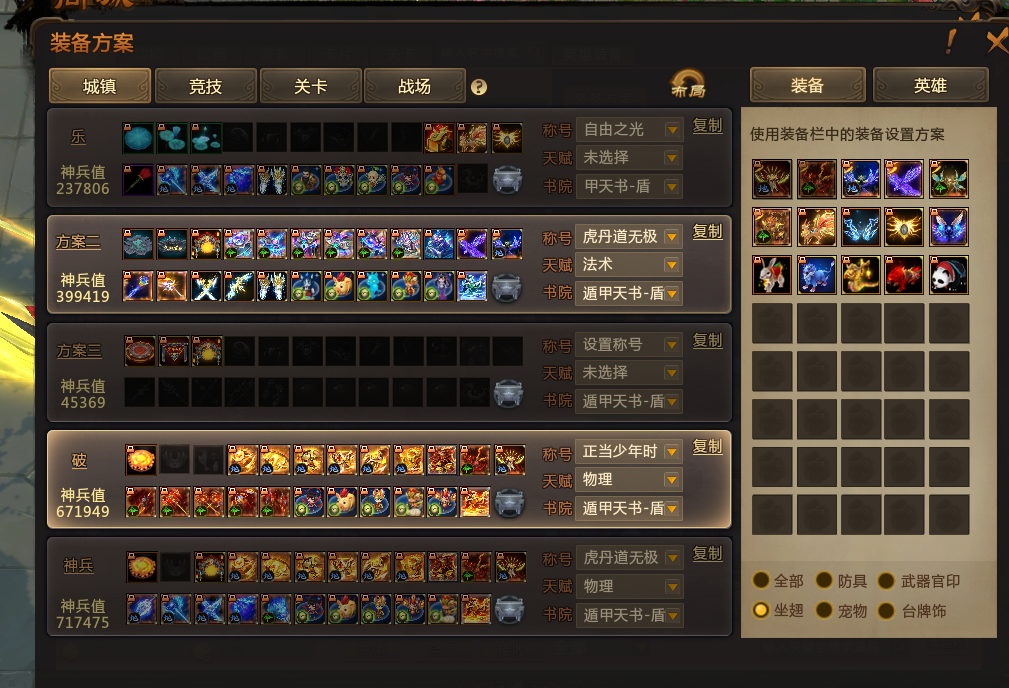Click the helmet icon in 方案二 row
Image resolution: width=1009 pixels, height=688 pixels.
[507, 287]
